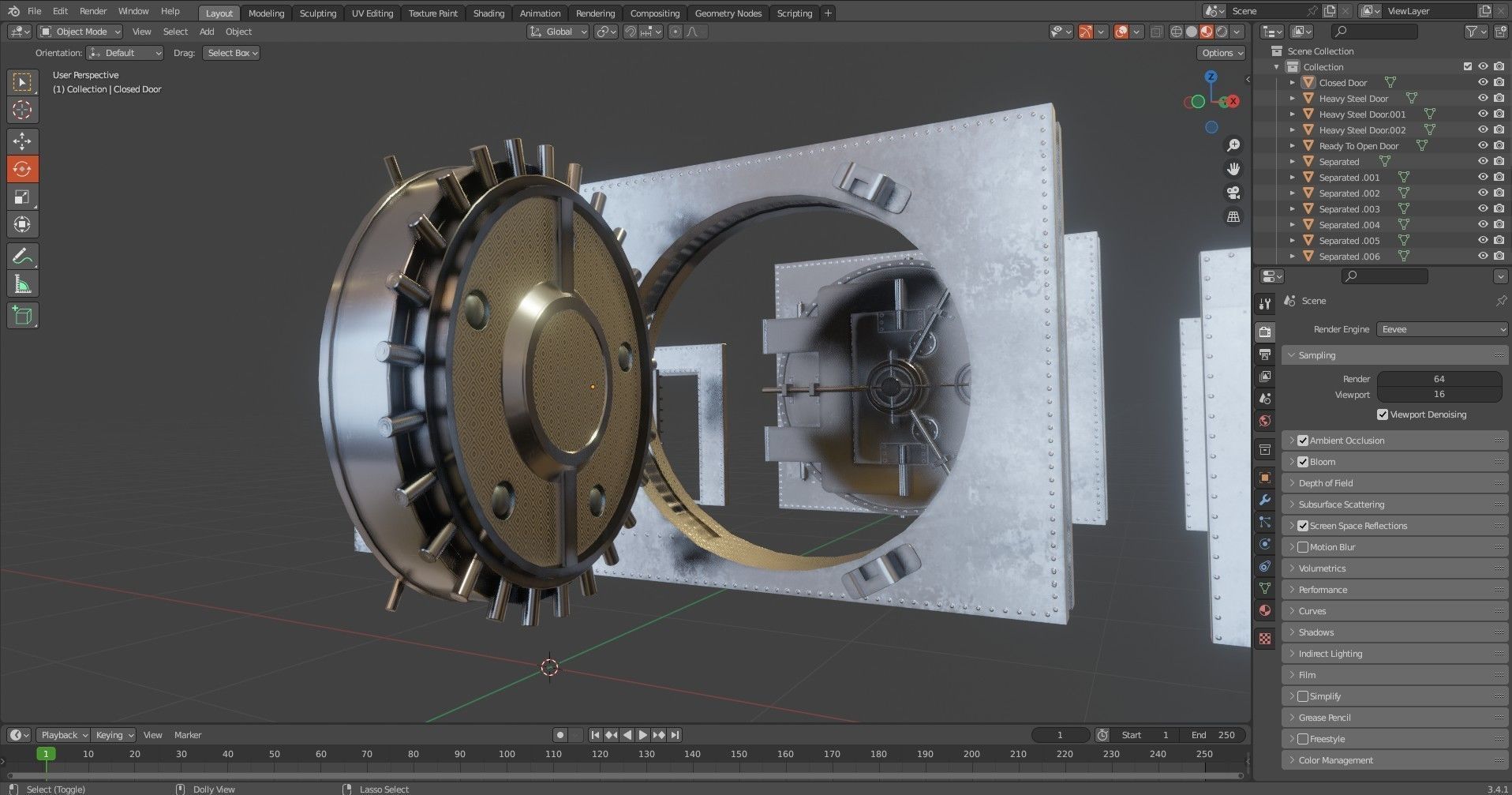Switch to the Geometry Nodes workspace tab
The height and width of the screenshot is (795, 1512).
(x=728, y=13)
